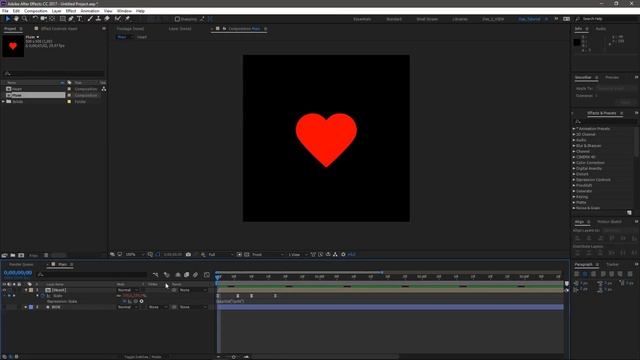Select the Eraser tool

(107, 19)
